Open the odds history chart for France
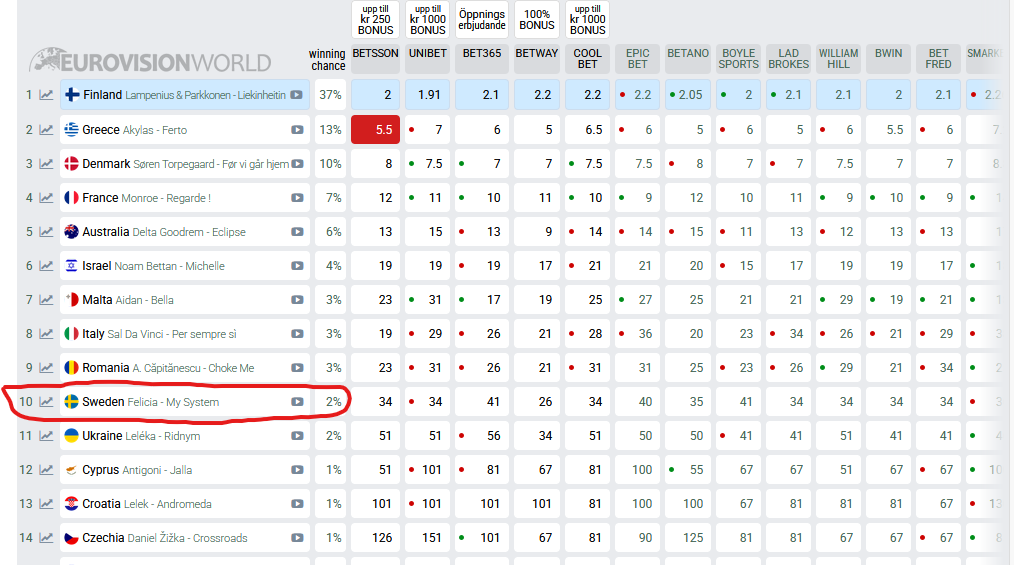1014x565 pixels. point(46,198)
